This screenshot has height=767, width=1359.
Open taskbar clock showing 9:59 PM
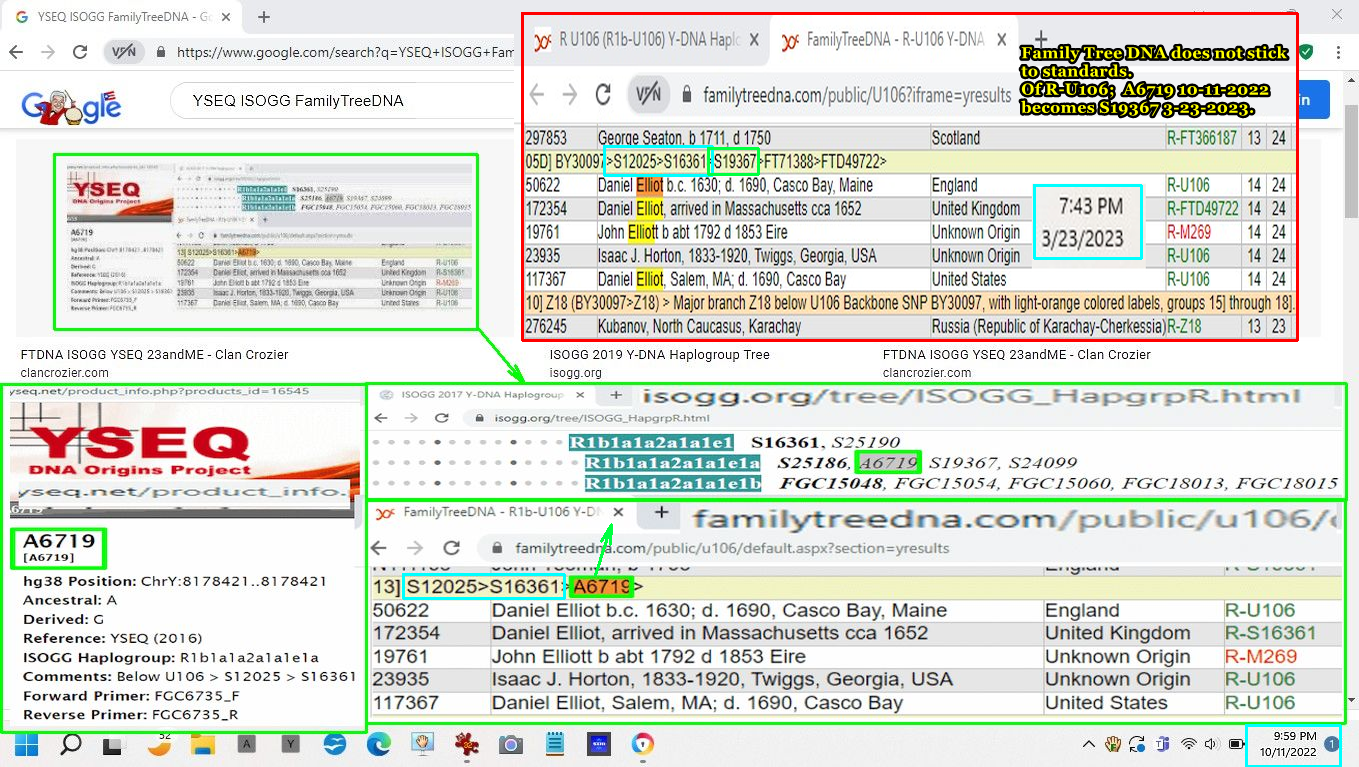[1287, 744]
